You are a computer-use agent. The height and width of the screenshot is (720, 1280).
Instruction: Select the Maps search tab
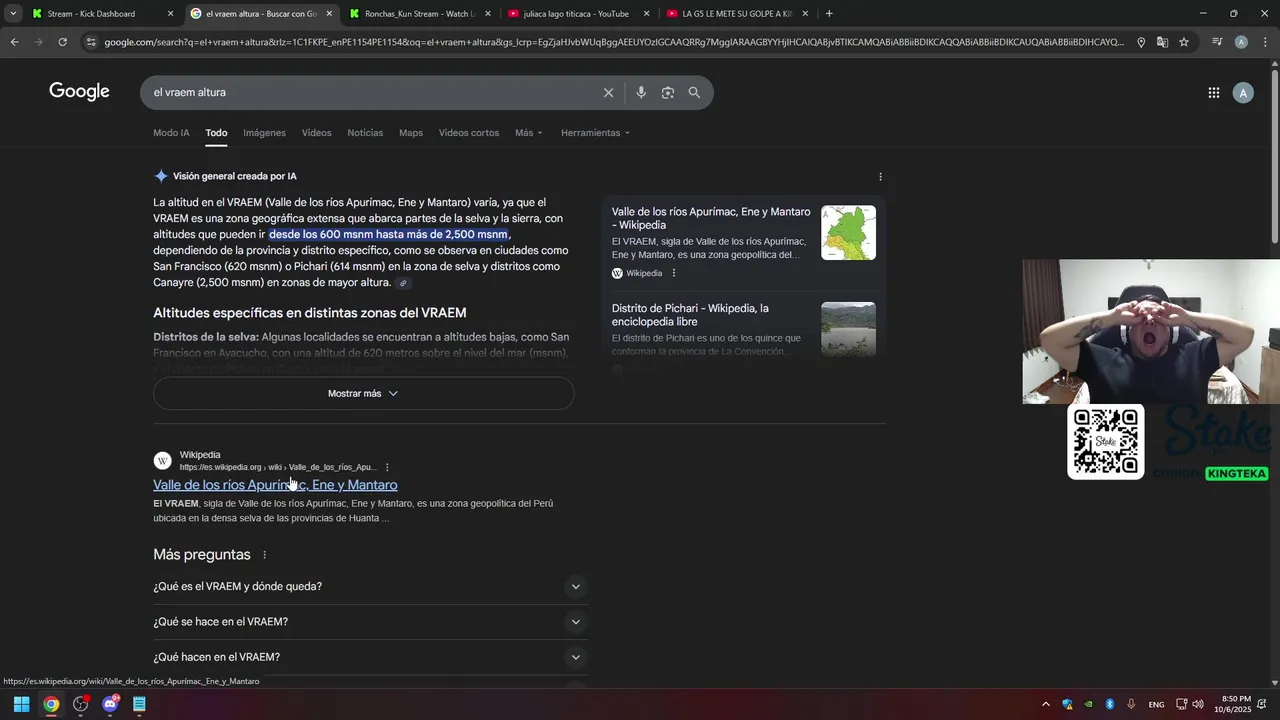point(411,133)
